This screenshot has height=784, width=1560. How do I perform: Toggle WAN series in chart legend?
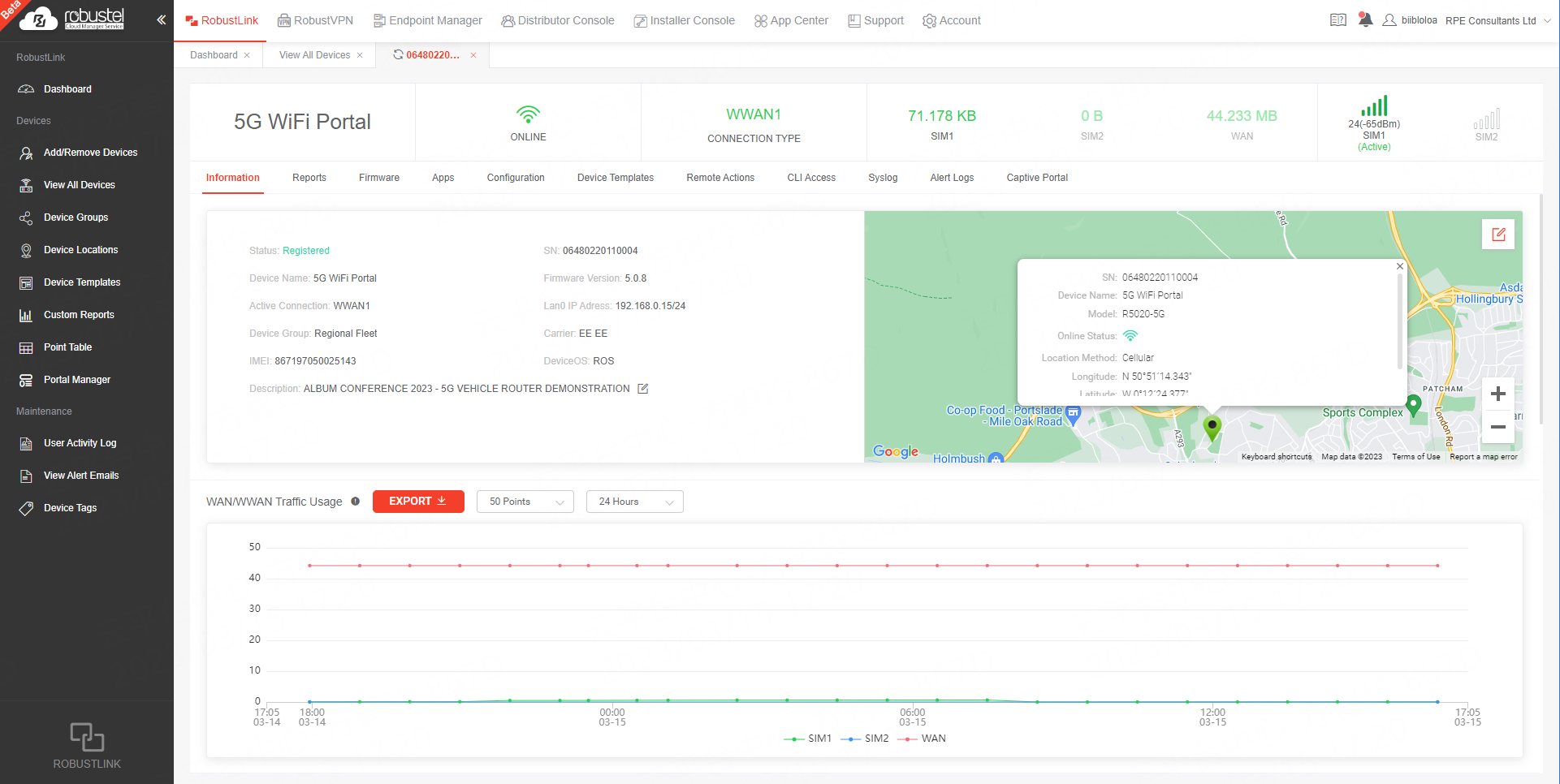[x=922, y=739]
